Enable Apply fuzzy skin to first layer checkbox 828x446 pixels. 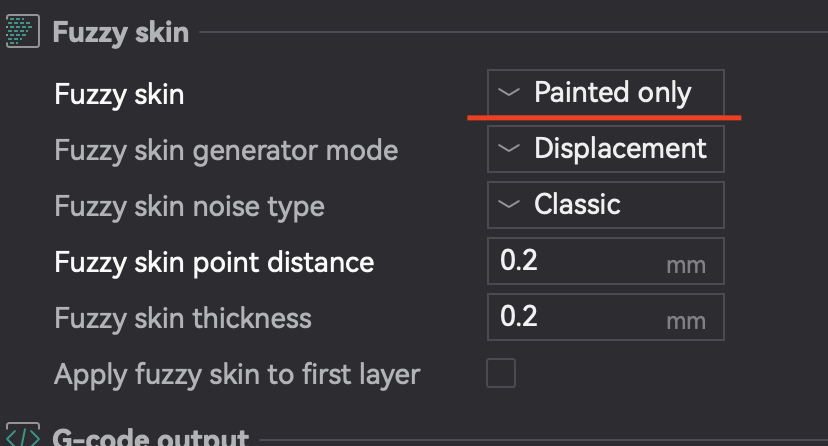[x=500, y=374]
